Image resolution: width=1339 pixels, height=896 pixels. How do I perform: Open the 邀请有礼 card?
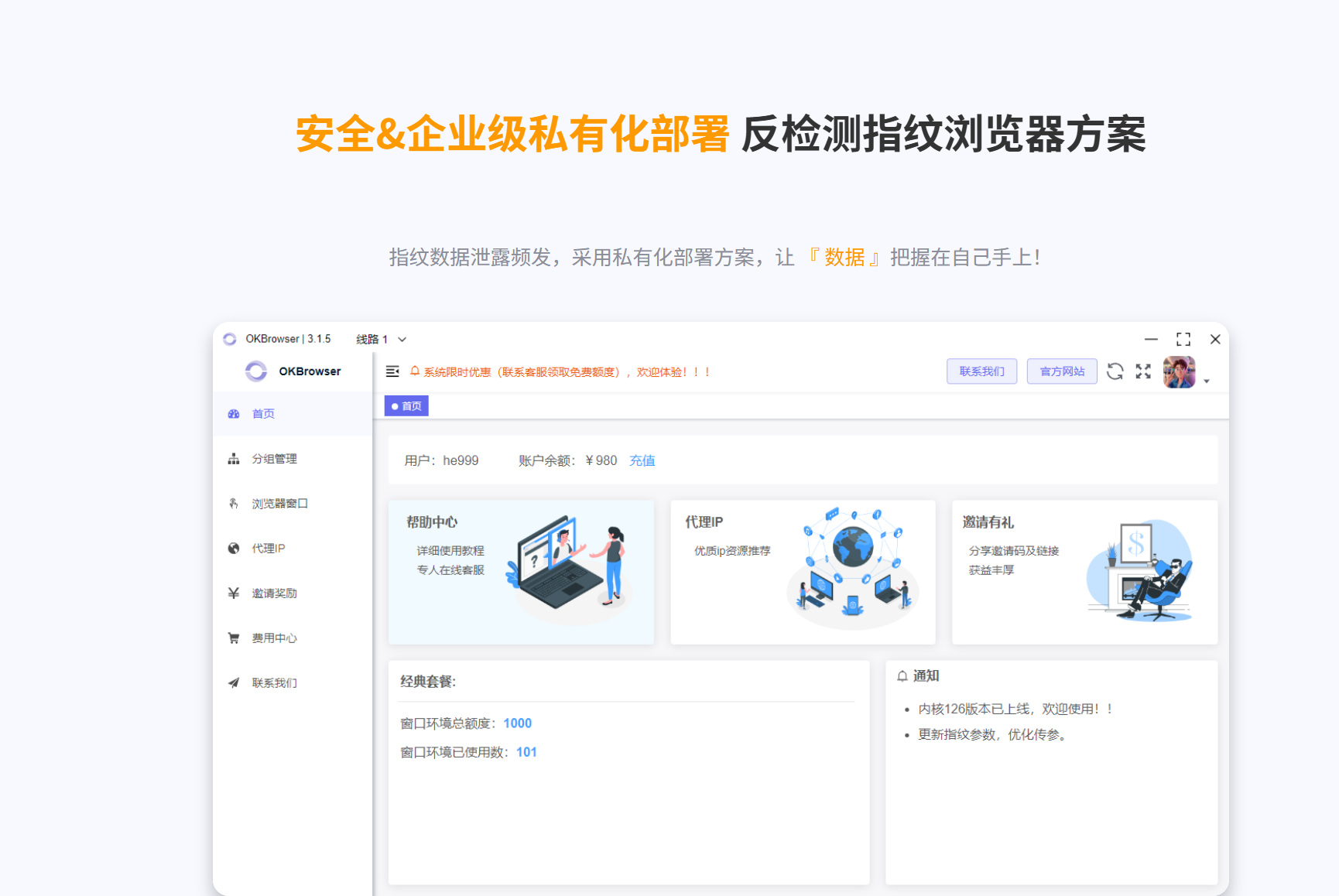pos(1084,573)
